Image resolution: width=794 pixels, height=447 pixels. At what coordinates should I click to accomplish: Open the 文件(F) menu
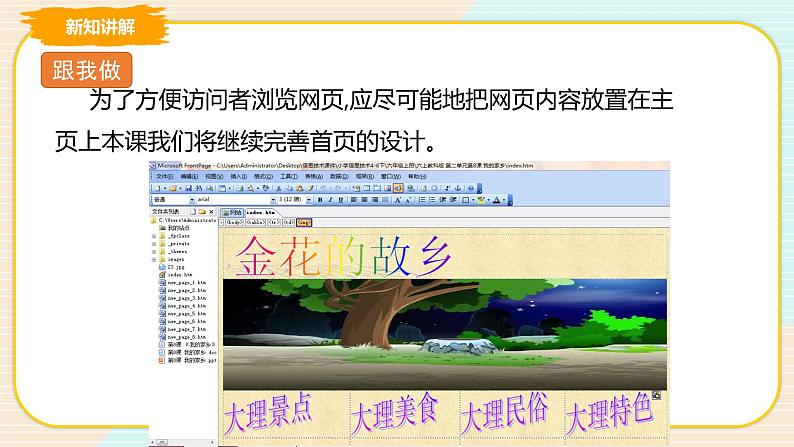pyautogui.click(x=165, y=176)
